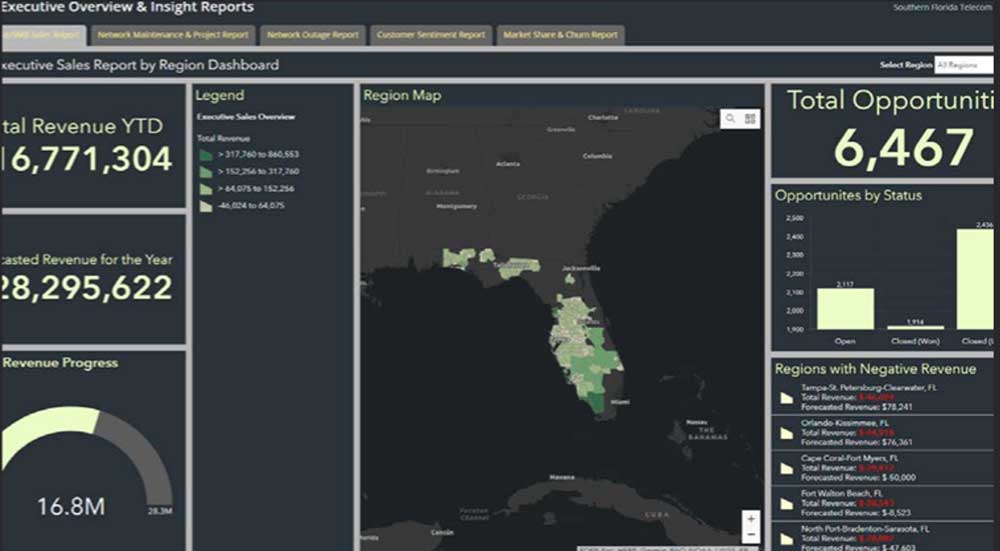
Task: Click the Orlando-Kissimmee region icon
Action: [785, 432]
